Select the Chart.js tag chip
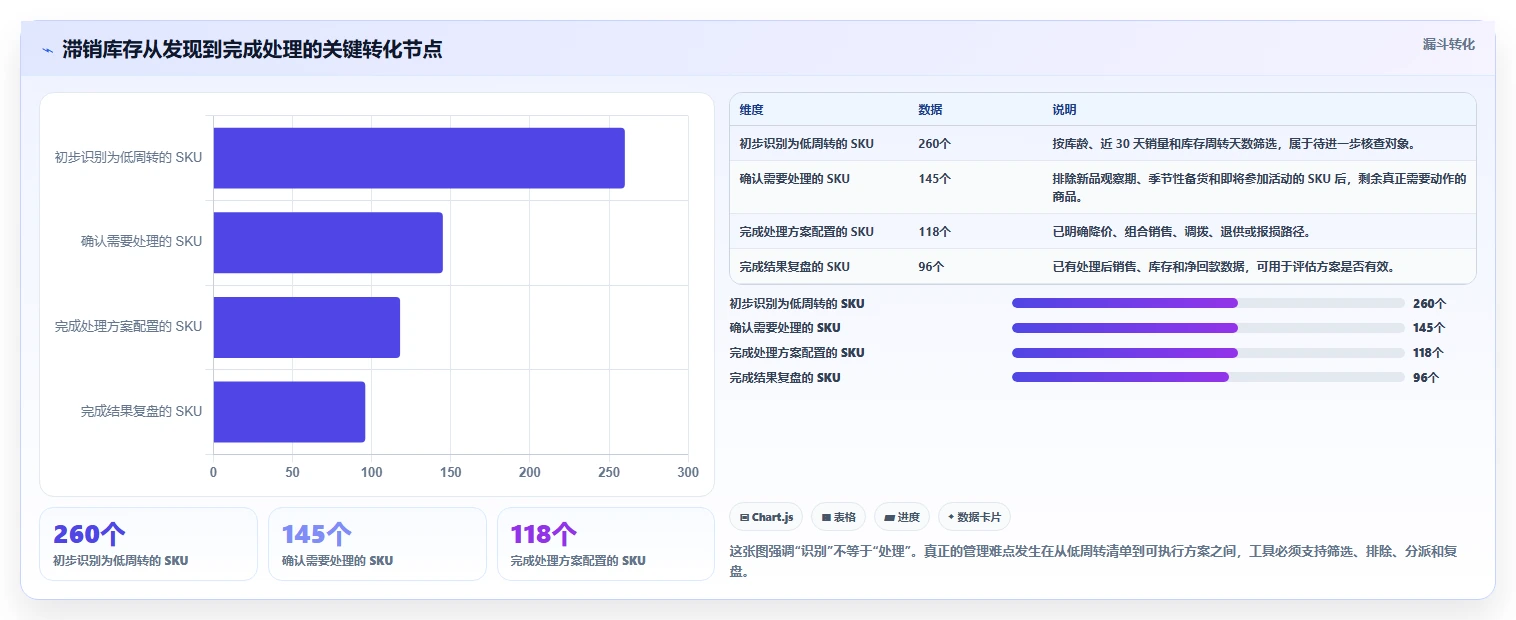 point(766,517)
